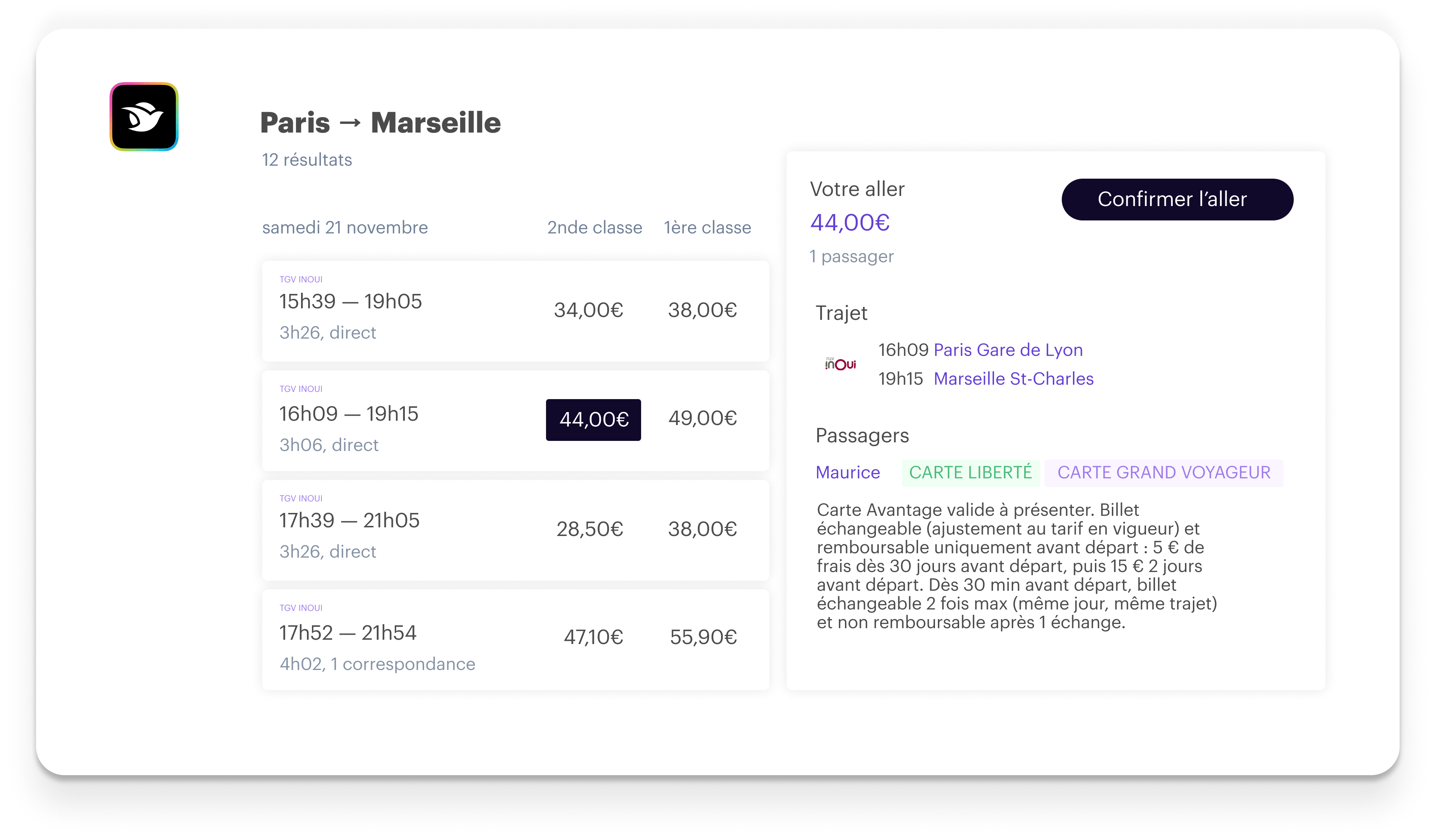Open the Paris Gare de Lyon link
Image resolution: width=1436 pixels, height=840 pixels.
click(1007, 350)
